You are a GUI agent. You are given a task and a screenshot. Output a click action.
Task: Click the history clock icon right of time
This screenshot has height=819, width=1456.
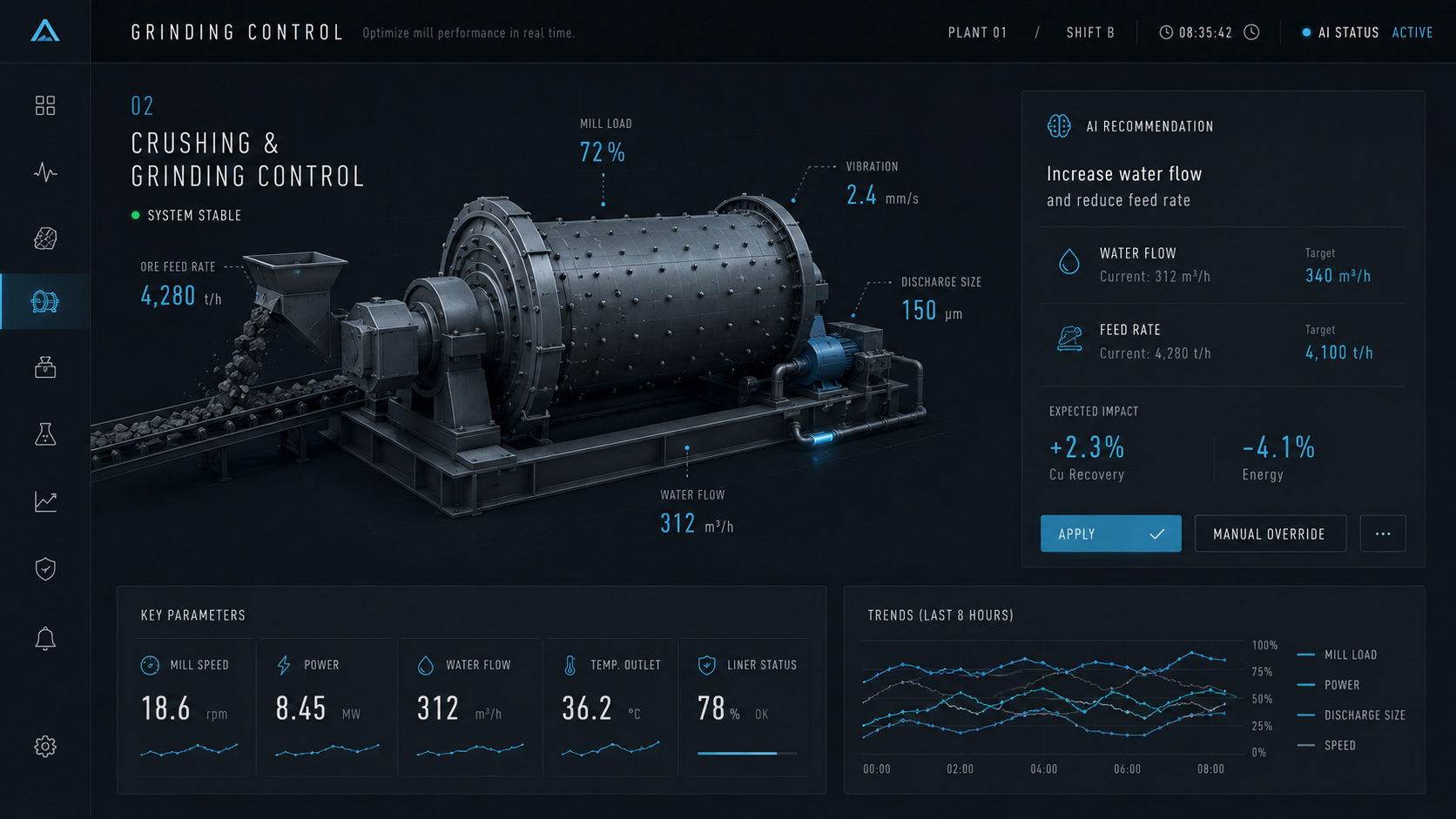tap(1251, 32)
